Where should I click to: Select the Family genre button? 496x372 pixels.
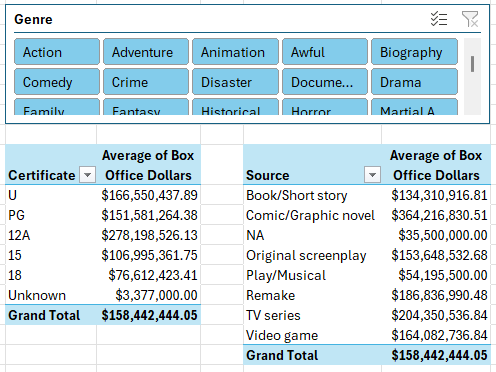(x=57, y=107)
